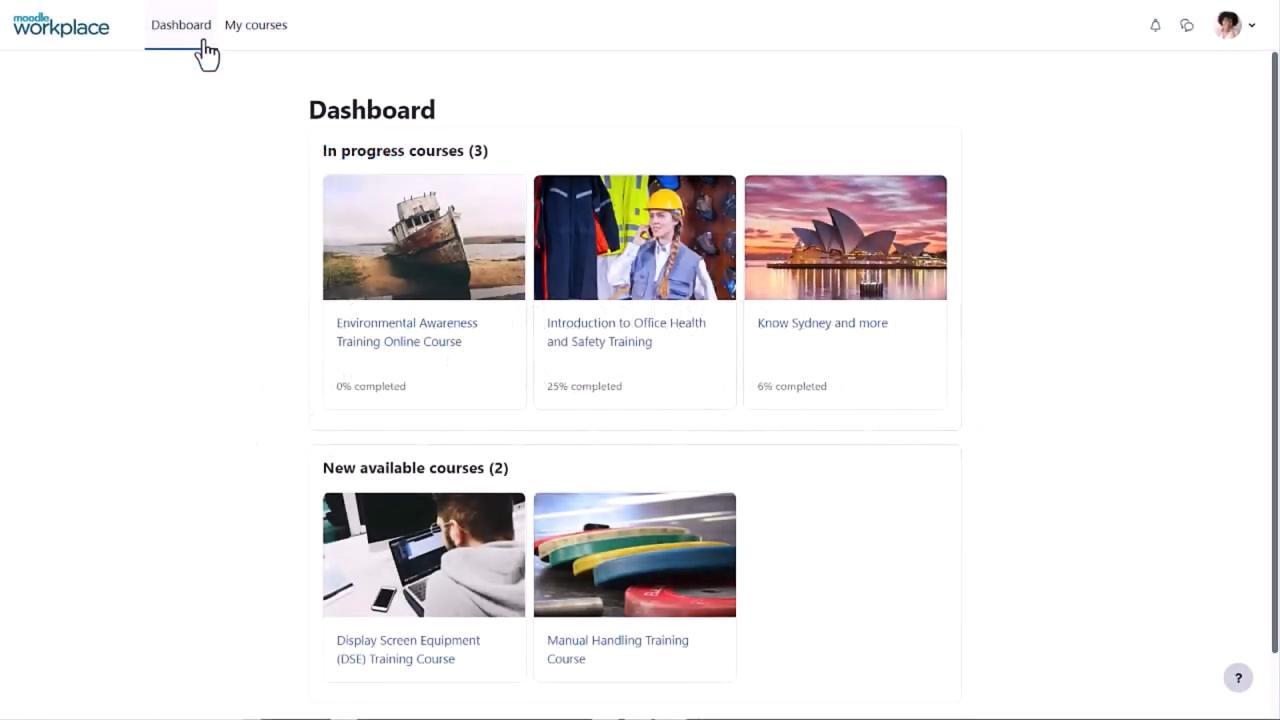Click the user profile avatar
This screenshot has width=1280, height=720.
(1227, 25)
